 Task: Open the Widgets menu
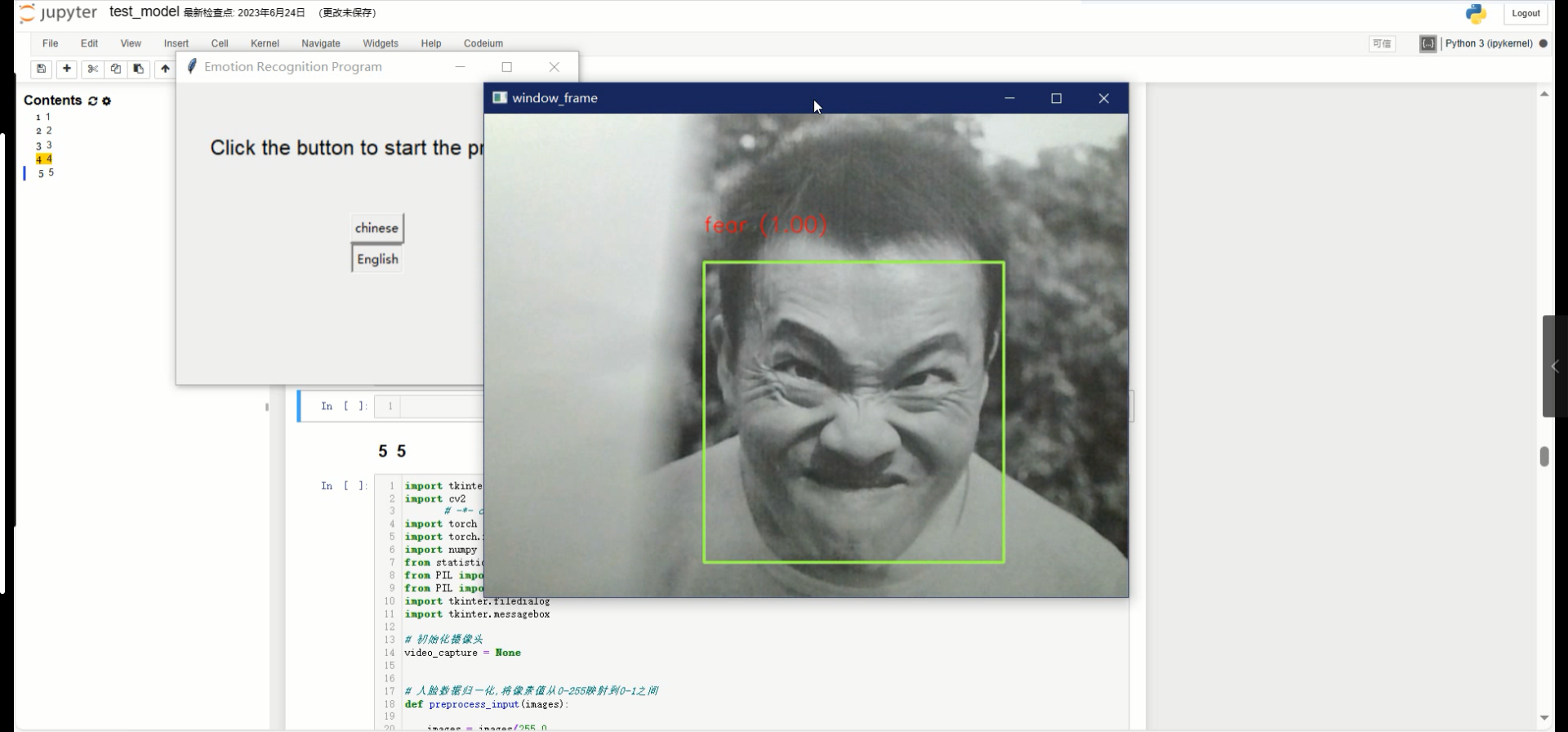pyautogui.click(x=381, y=43)
